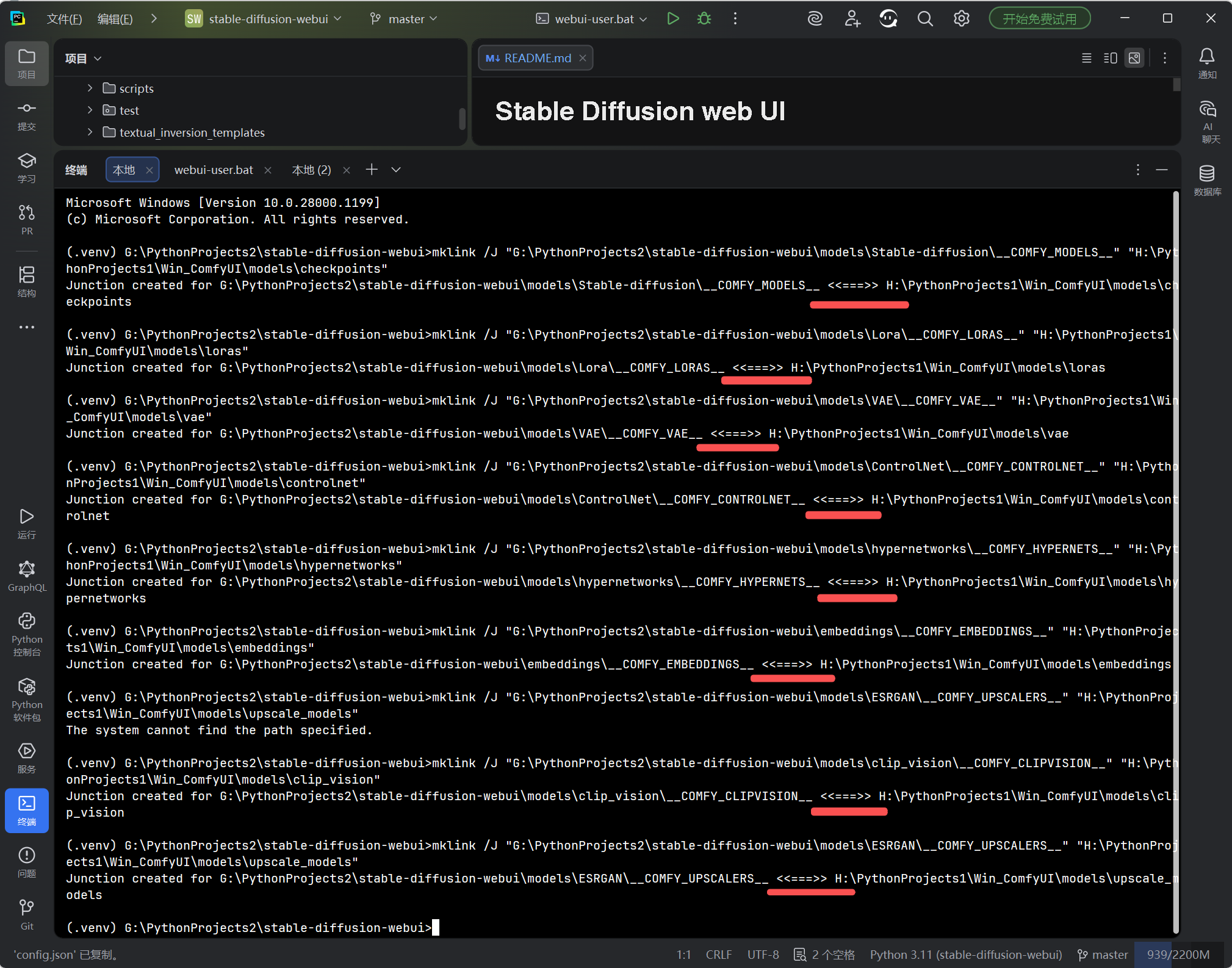The height and width of the screenshot is (968, 1232).
Task: Open the 文件(F) menu
Action: [x=64, y=19]
